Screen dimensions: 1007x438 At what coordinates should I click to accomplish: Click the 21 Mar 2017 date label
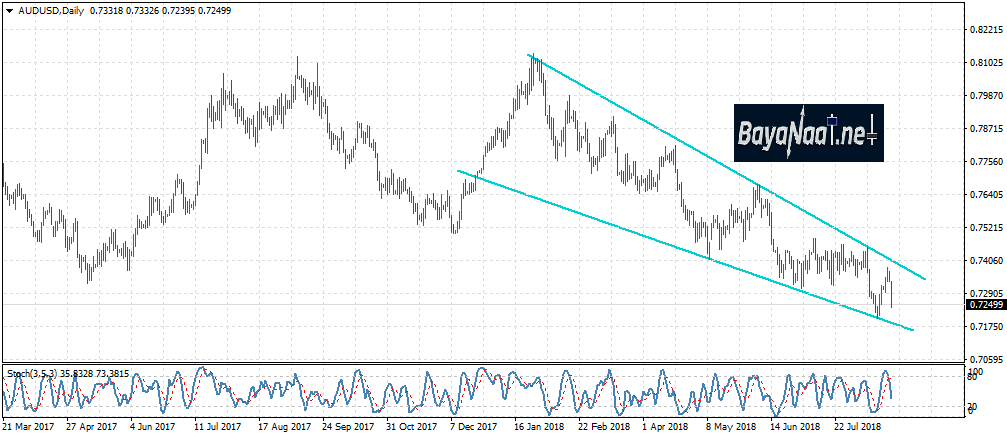tap(28, 425)
